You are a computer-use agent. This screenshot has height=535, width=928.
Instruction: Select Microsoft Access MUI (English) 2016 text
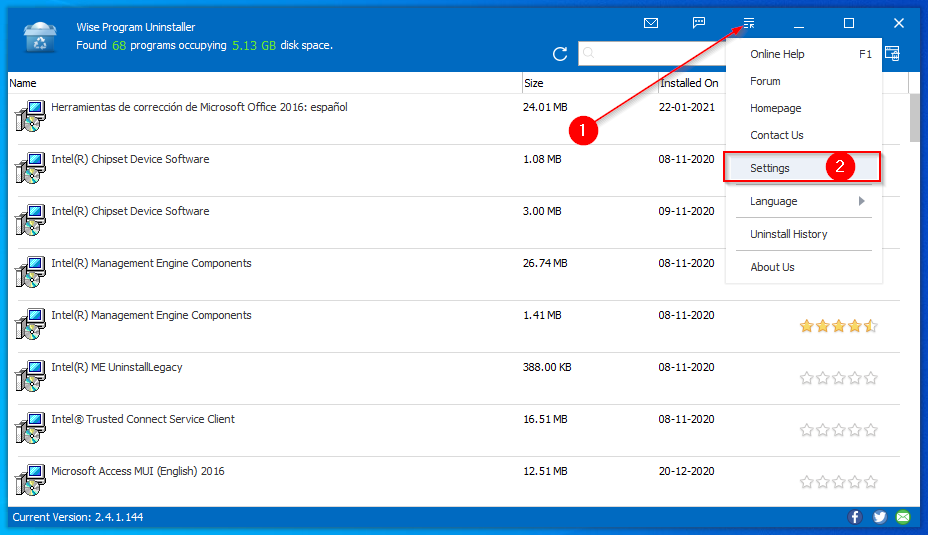(x=138, y=471)
